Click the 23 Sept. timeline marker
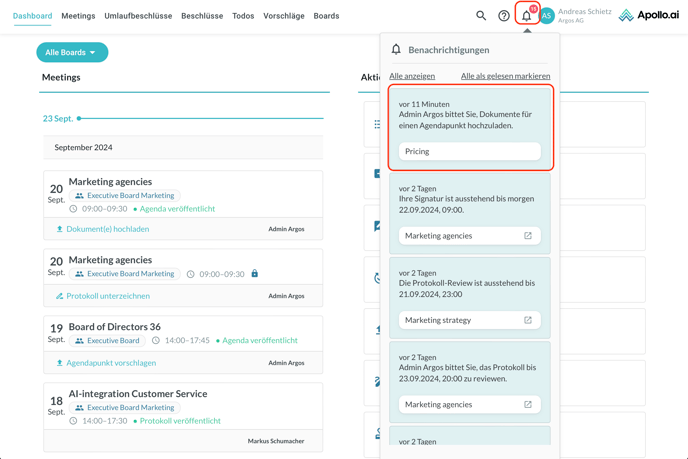Screen dimensions: 688x459 (79, 118)
